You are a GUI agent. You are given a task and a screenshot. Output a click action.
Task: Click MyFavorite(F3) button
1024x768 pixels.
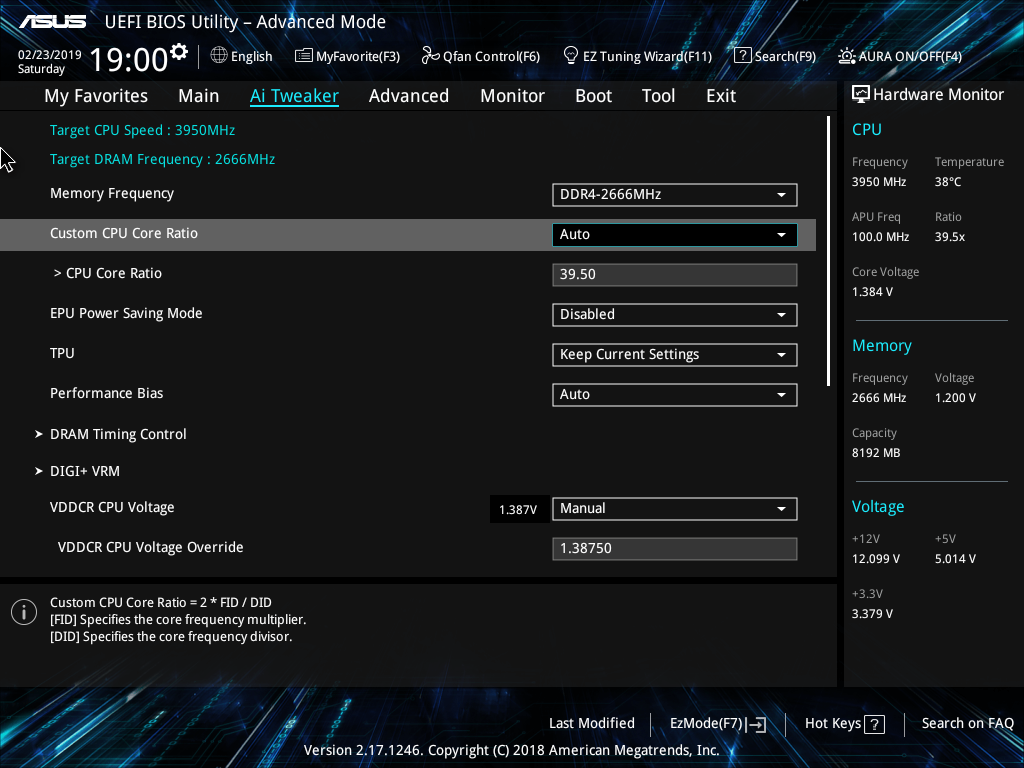tap(347, 56)
